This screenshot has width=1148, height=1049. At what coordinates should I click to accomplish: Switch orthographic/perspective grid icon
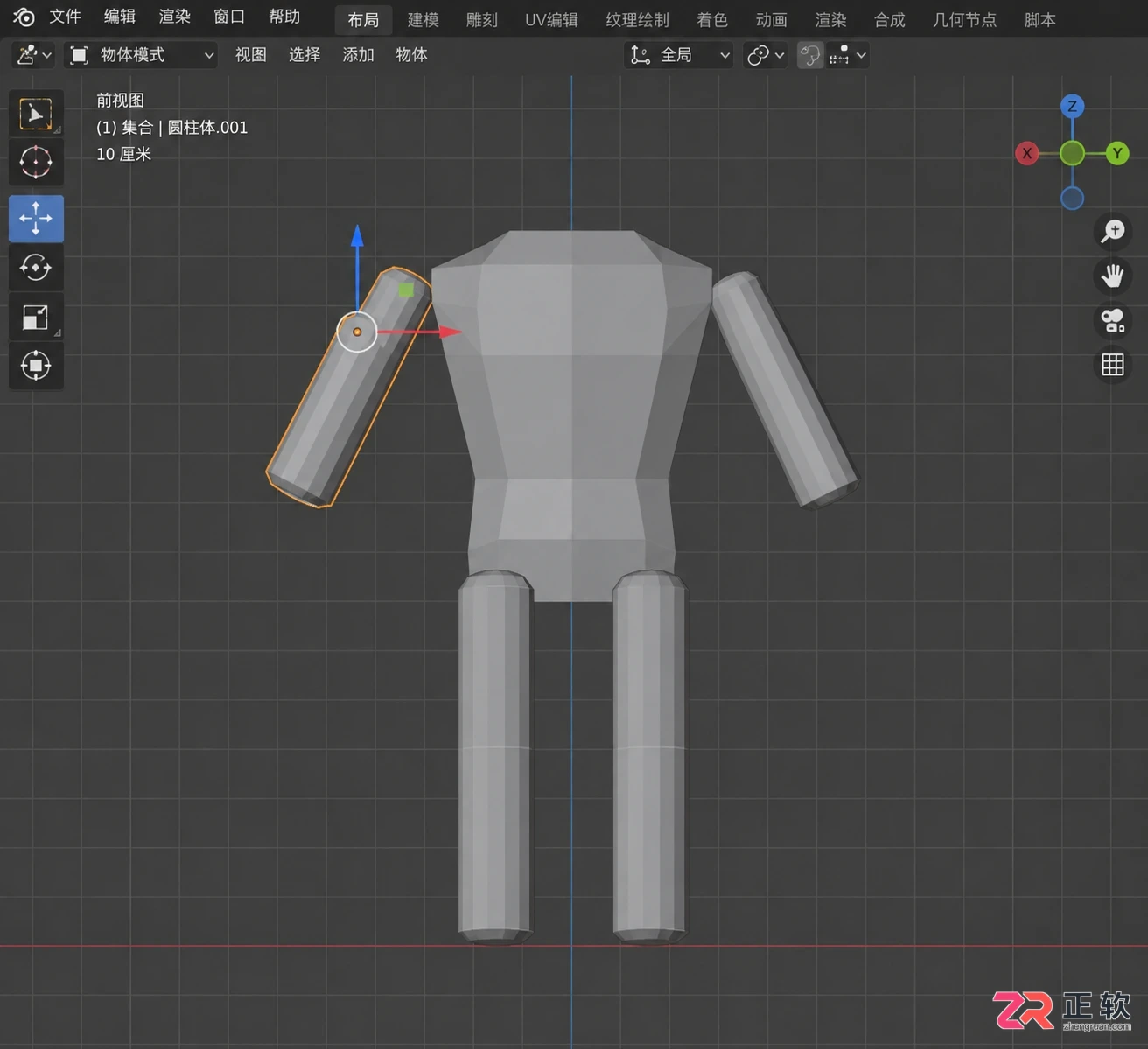point(1113,365)
